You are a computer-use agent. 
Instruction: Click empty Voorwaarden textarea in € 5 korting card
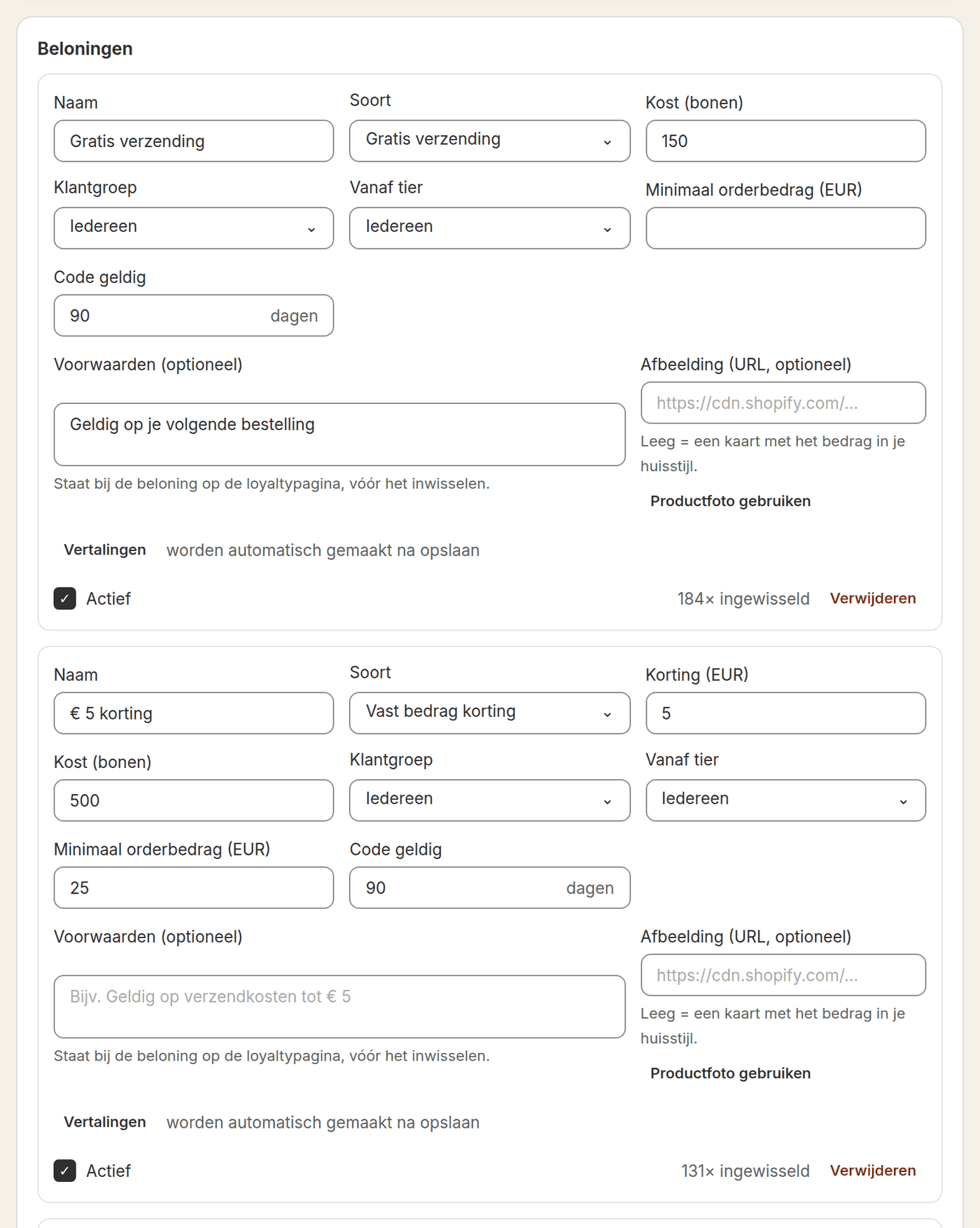[339, 1006]
